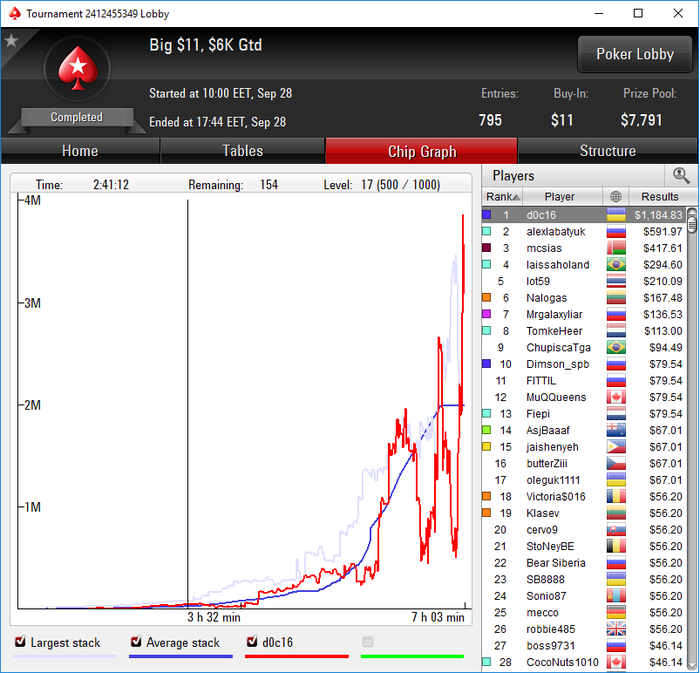700x673 pixels.
Task: Click the PokerStars spade logo in the header
Action: click(78, 68)
